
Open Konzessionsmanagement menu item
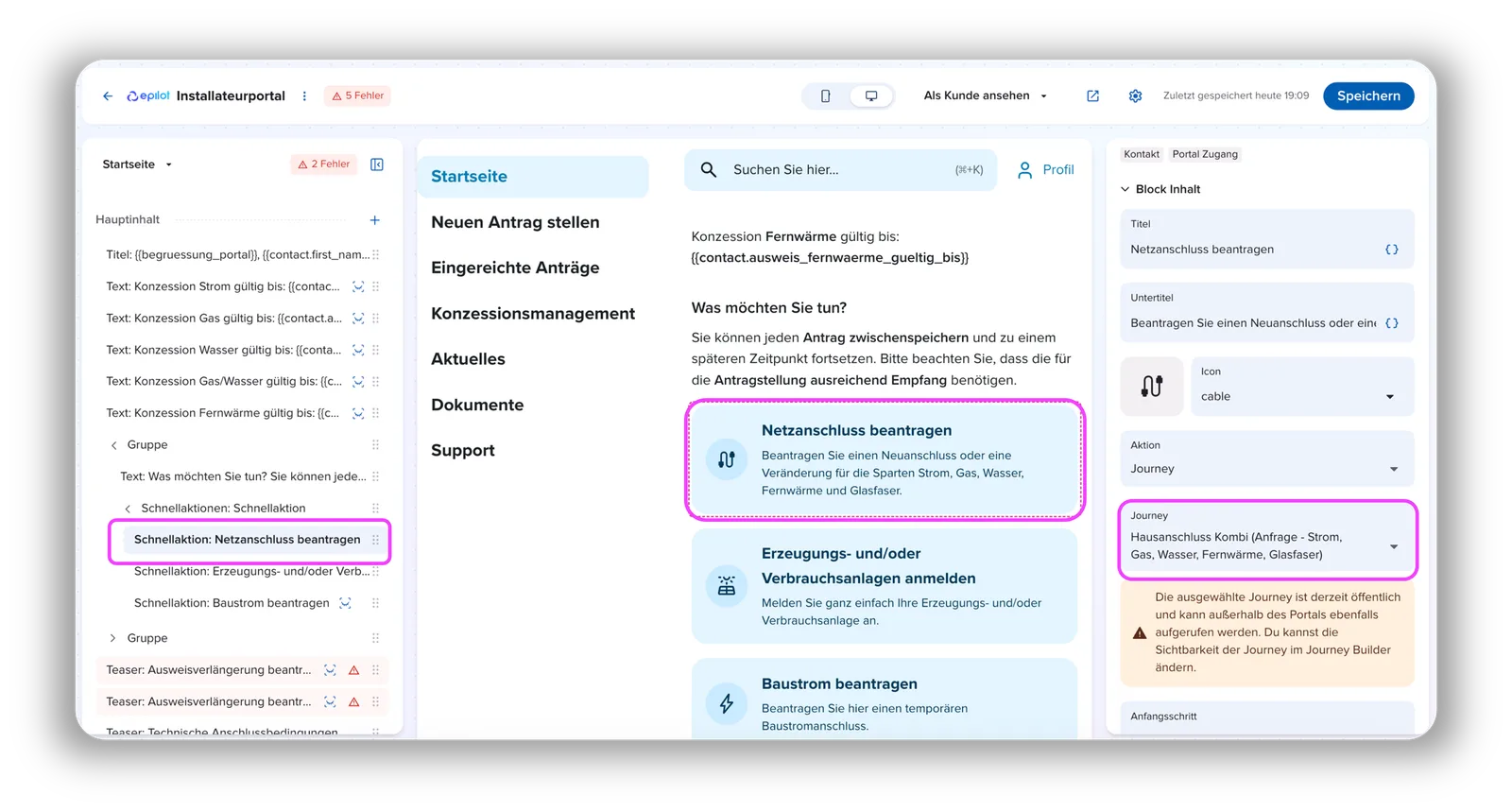point(533,314)
